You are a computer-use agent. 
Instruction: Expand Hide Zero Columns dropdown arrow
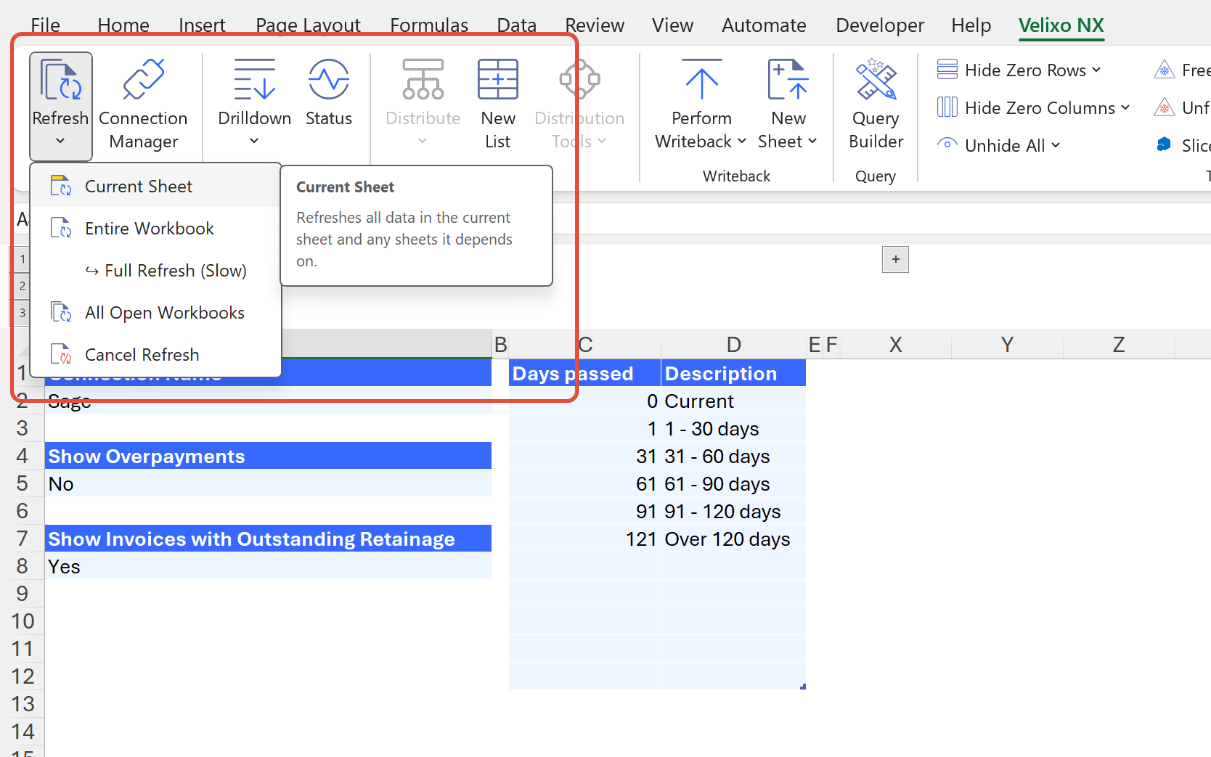coord(1125,108)
